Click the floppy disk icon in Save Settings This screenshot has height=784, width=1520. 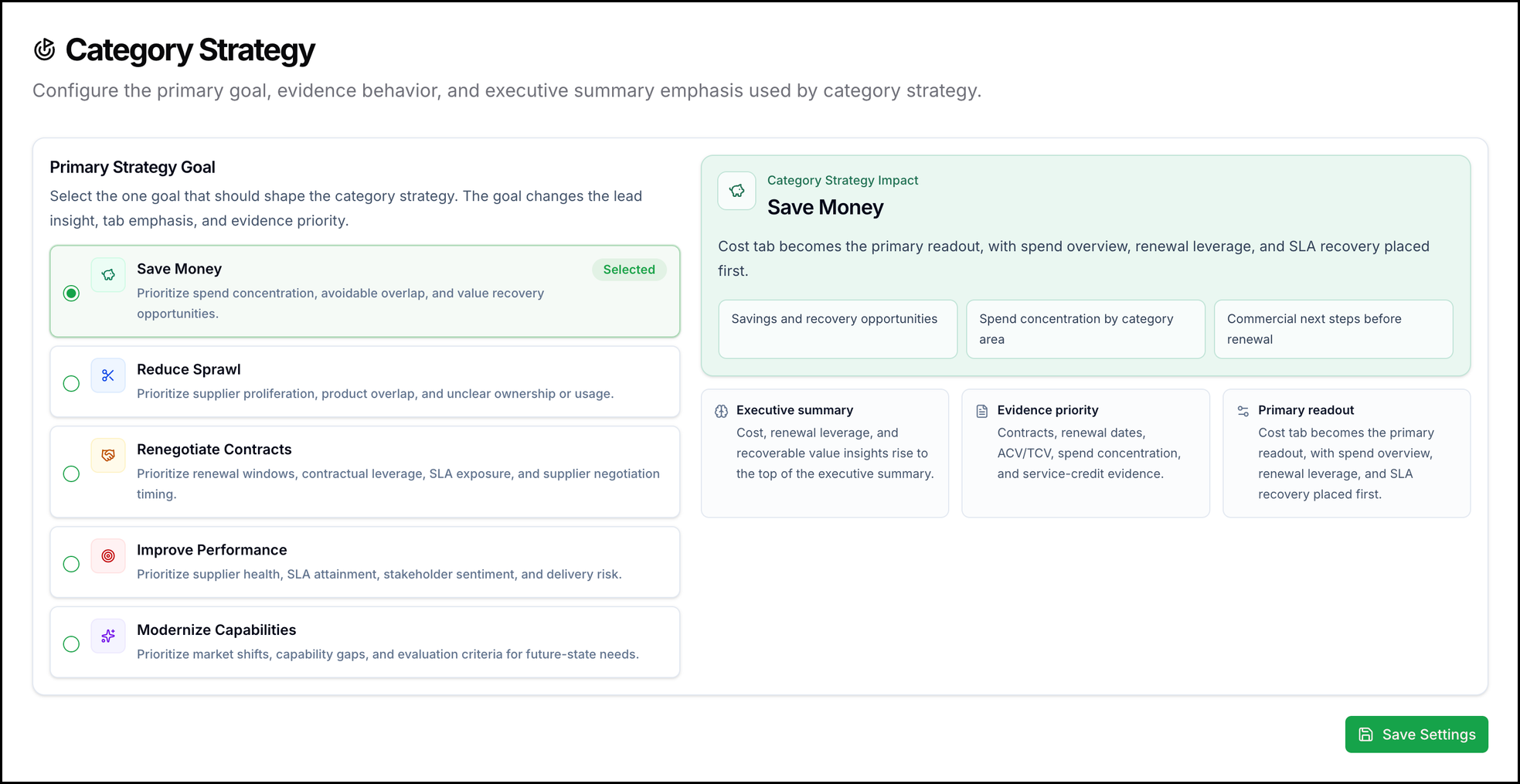coord(1366,735)
